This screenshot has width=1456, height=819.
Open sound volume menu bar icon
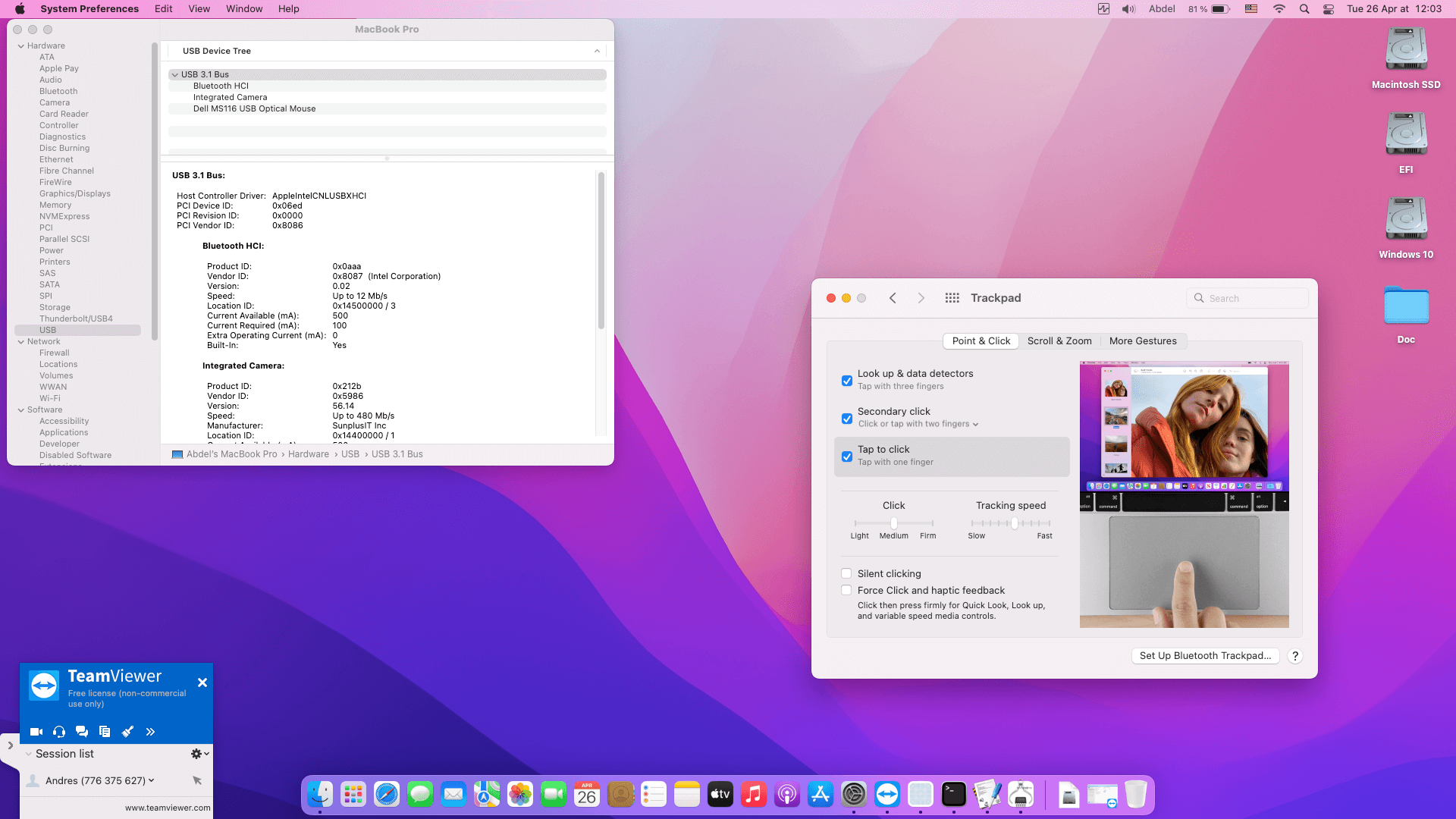point(1128,9)
